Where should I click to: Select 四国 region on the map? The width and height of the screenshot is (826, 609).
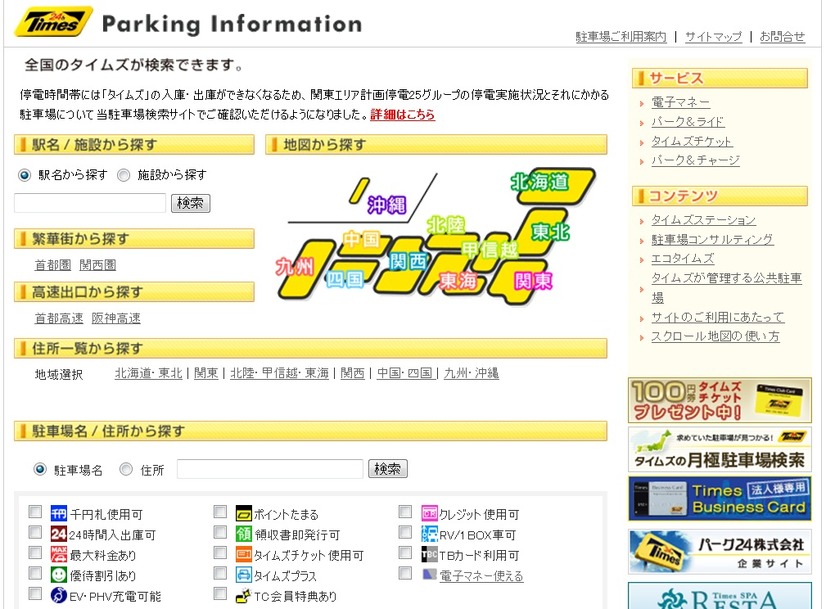pos(345,279)
